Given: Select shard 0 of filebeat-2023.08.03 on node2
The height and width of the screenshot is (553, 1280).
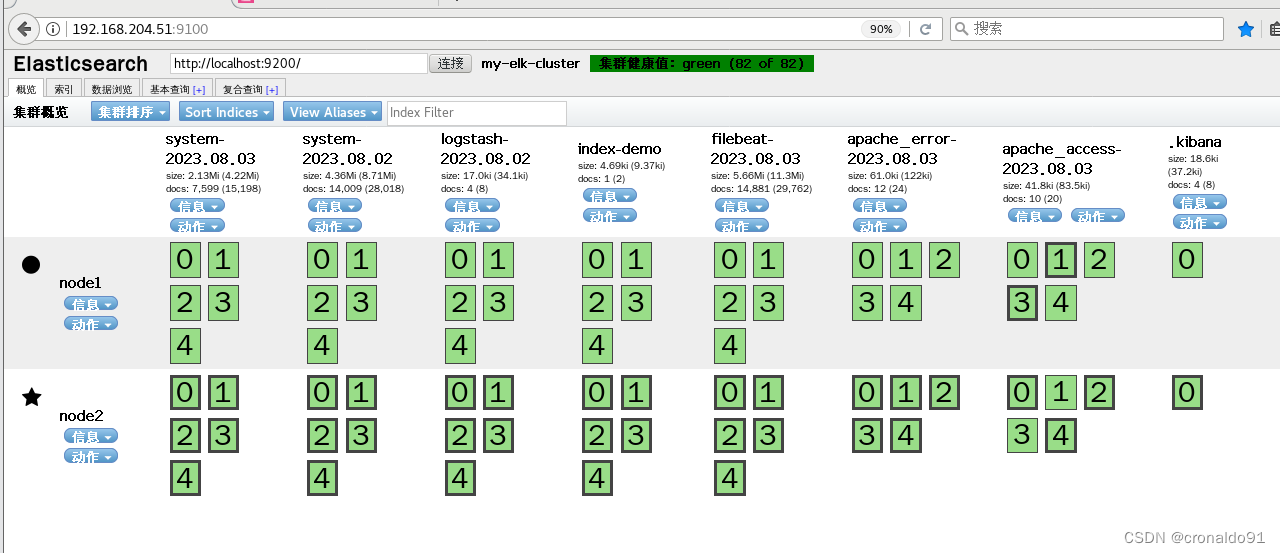Looking at the screenshot, I should (x=730, y=392).
